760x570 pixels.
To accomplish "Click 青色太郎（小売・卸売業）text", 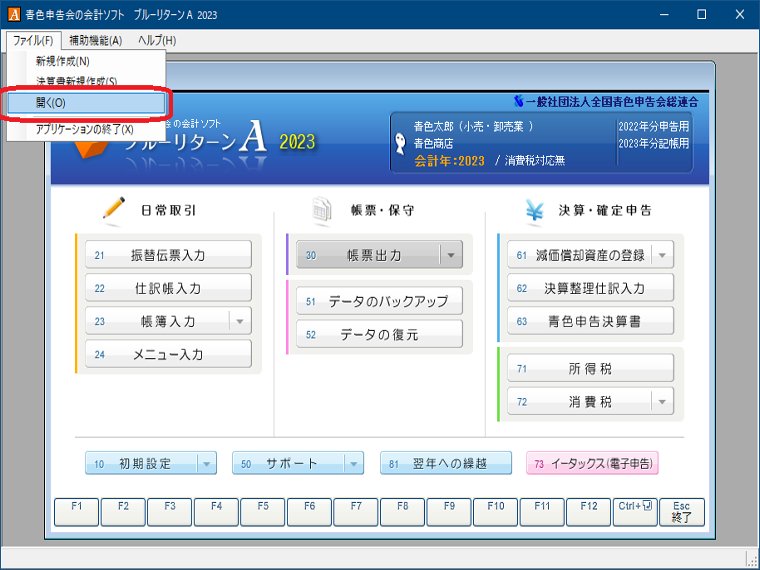I will [473, 127].
